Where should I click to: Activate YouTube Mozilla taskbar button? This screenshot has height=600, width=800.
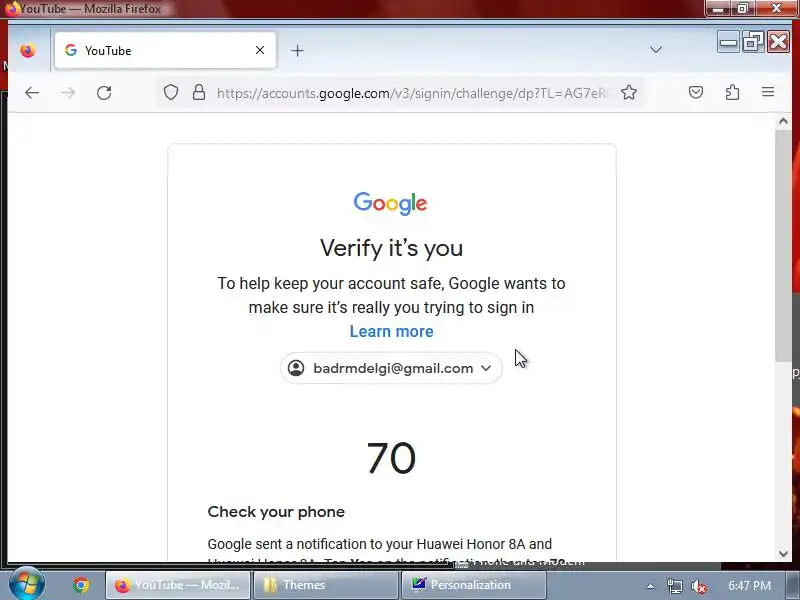click(x=178, y=585)
